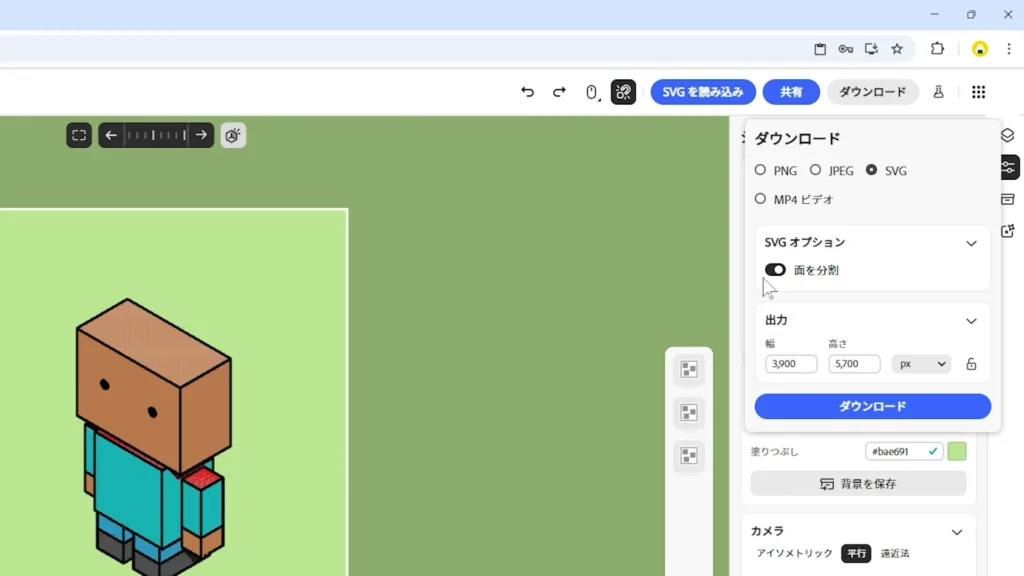This screenshot has height=576, width=1024.
Task: Rotate view with the left arrow
Action: coord(111,135)
